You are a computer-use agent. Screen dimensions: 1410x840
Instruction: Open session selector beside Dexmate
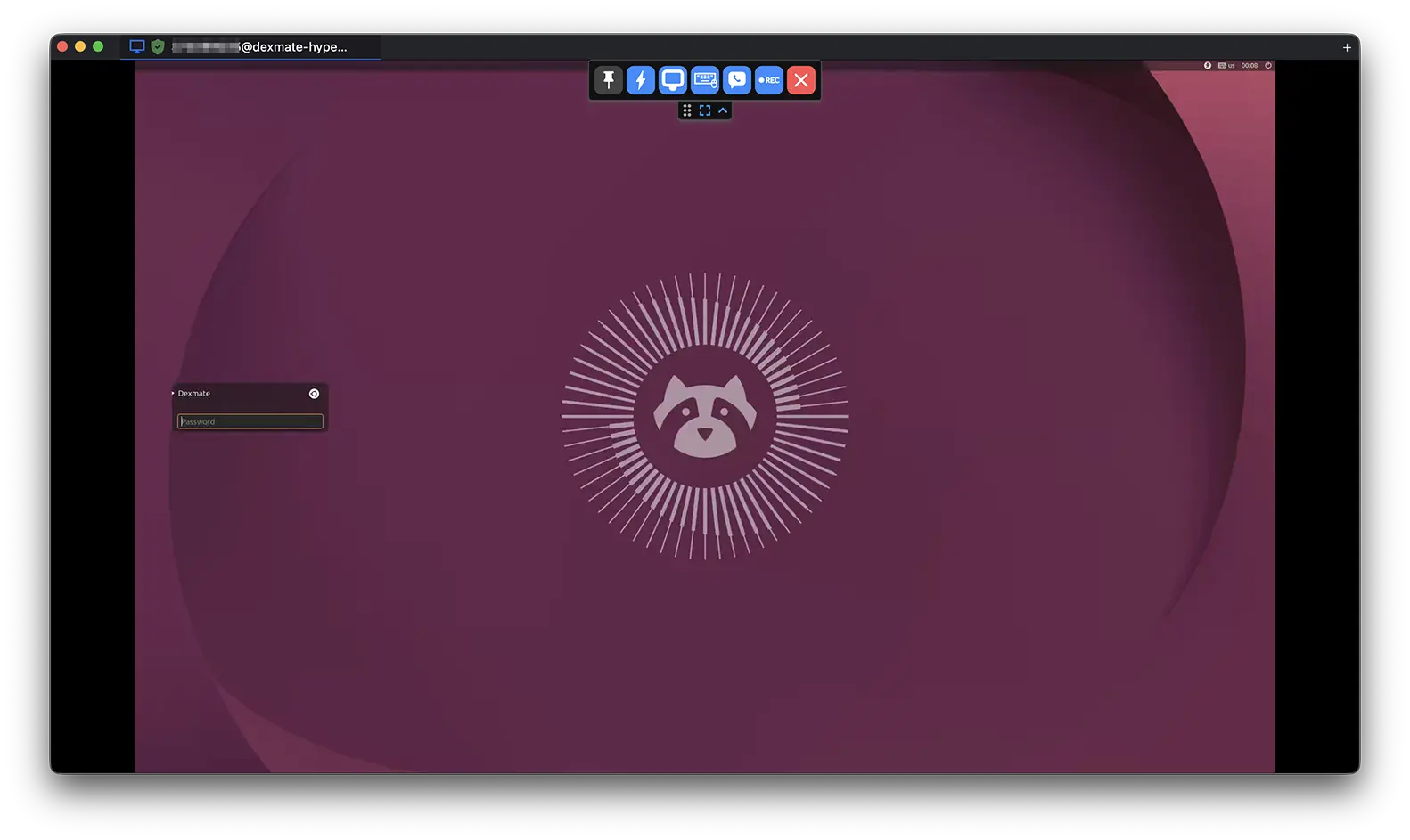[x=314, y=394]
